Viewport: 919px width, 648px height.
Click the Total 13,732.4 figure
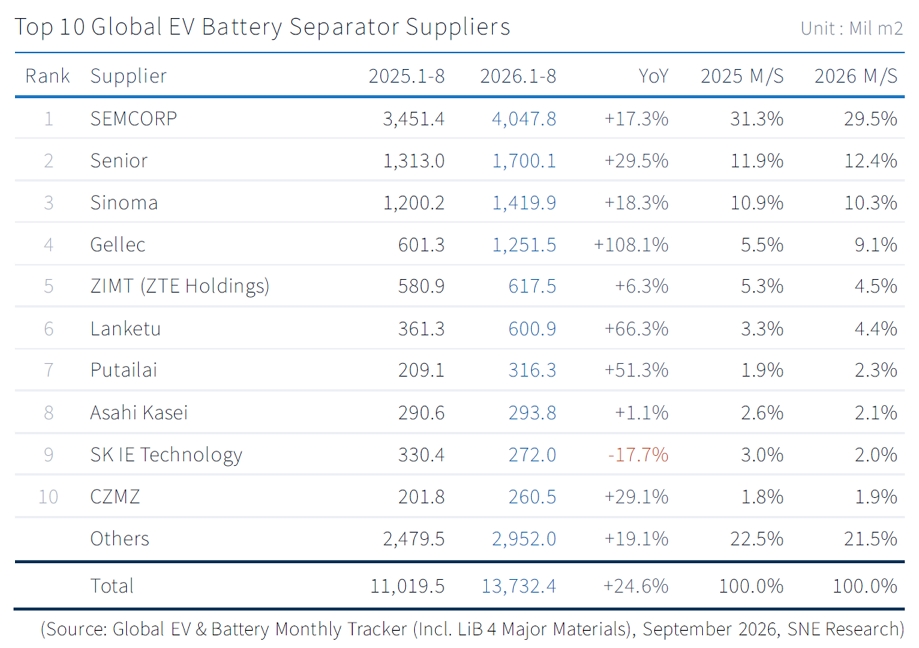(x=519, y=586)
